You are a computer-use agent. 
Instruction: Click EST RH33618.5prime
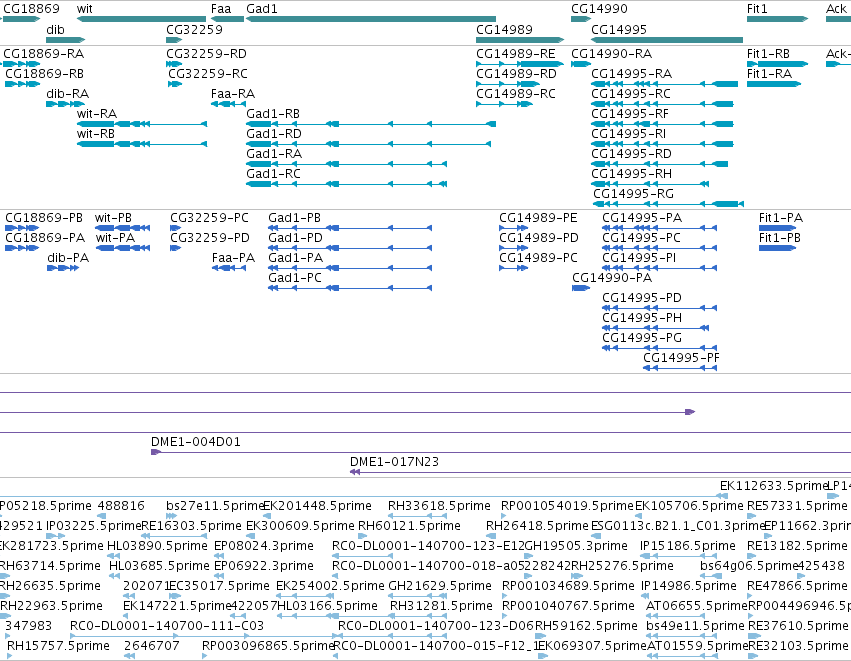tap(439, 506)
